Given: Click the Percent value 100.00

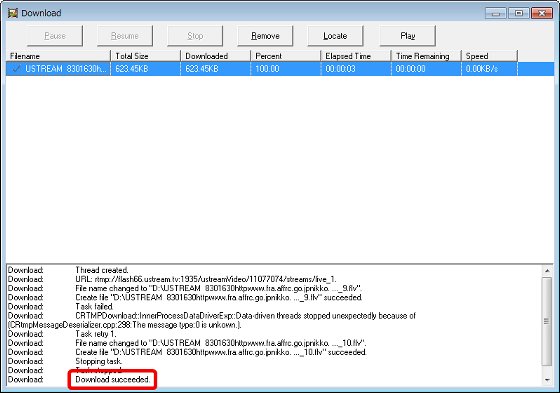Looking at the screenshot, I should 267,69.
